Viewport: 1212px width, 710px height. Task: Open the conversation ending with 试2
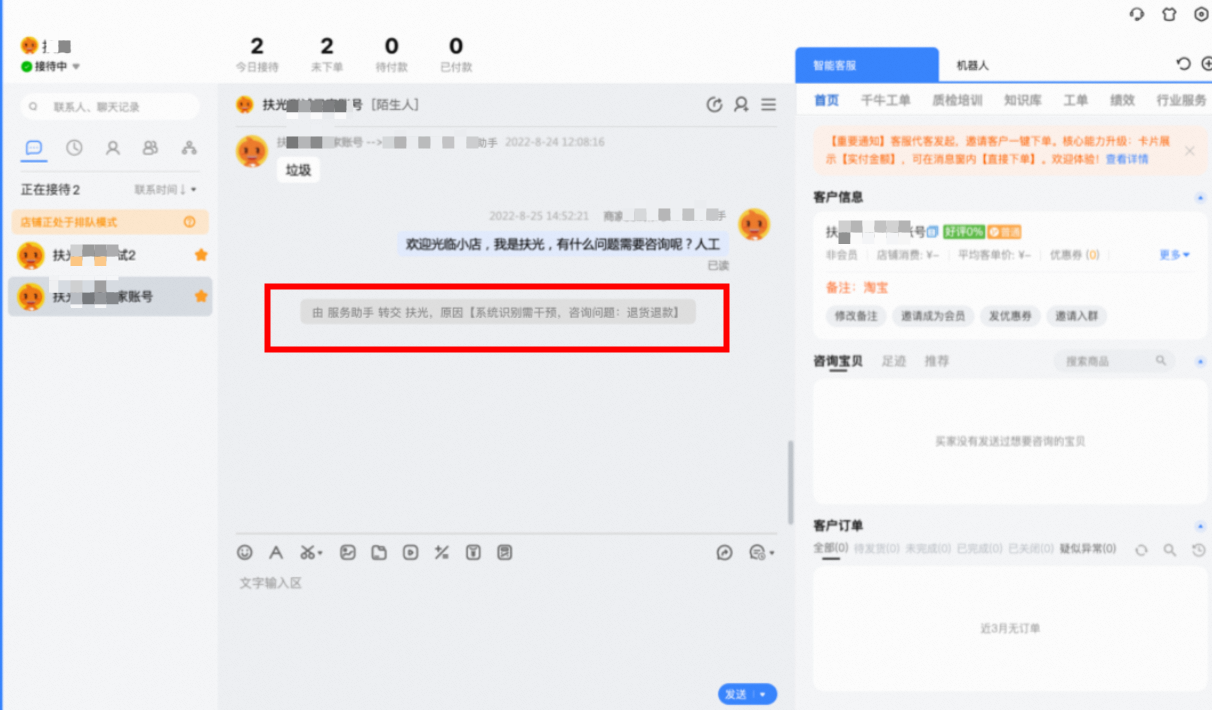coord(110,255)
